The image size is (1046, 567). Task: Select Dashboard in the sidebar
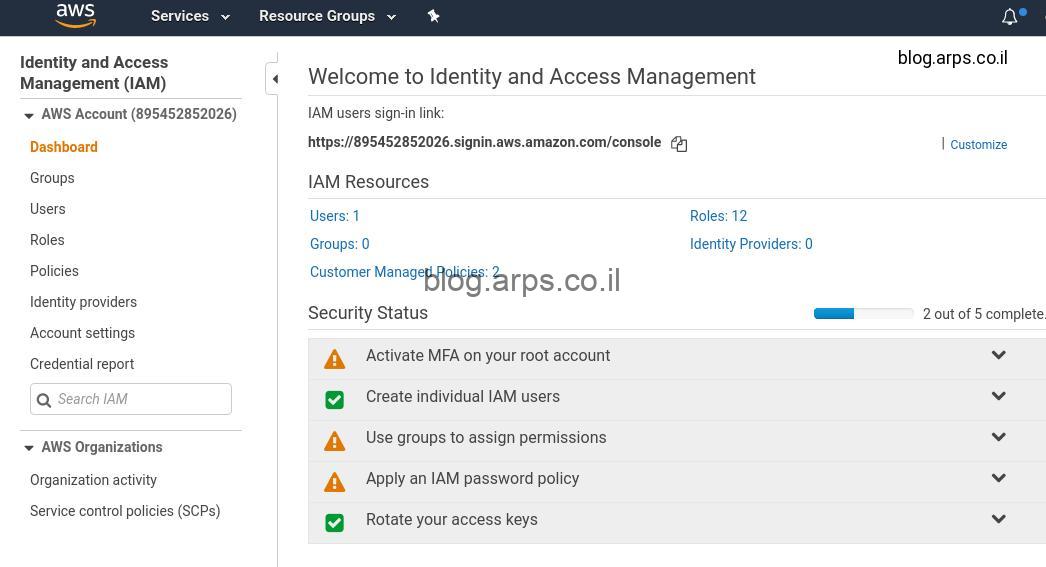[63, 147]
